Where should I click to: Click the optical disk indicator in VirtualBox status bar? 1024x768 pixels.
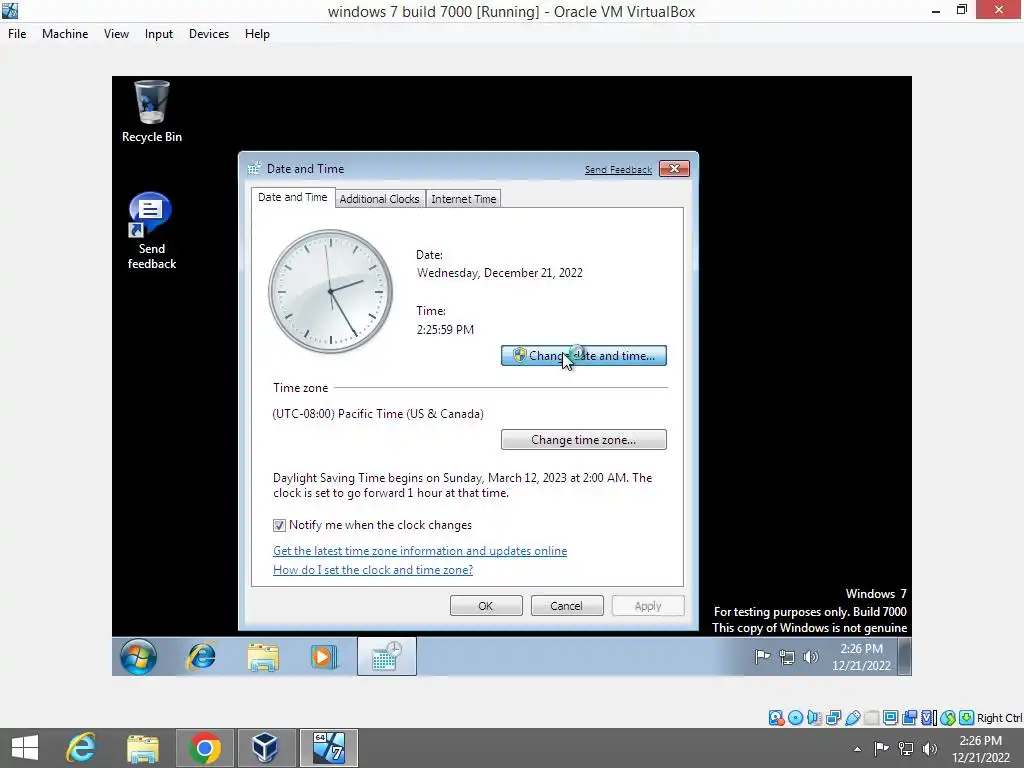coord(795,718)
